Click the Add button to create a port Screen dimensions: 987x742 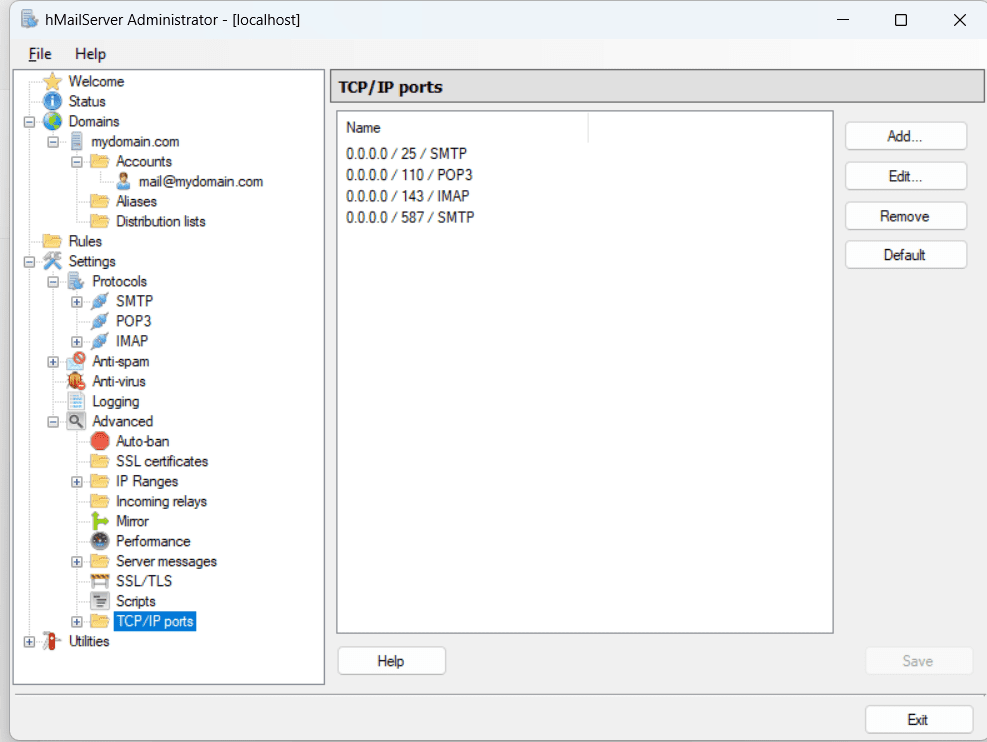click(x=905, y=135)
